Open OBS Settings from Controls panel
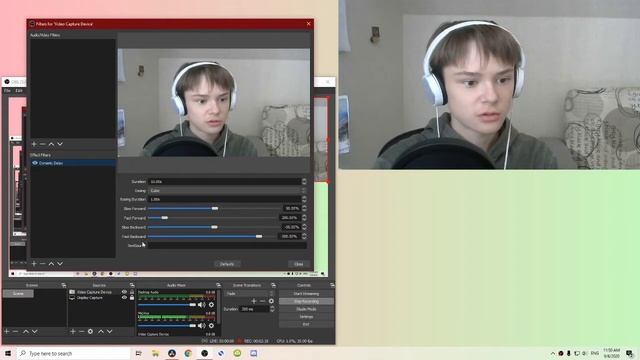This screenshot has height=360, width=640. (x=306, y=317)
